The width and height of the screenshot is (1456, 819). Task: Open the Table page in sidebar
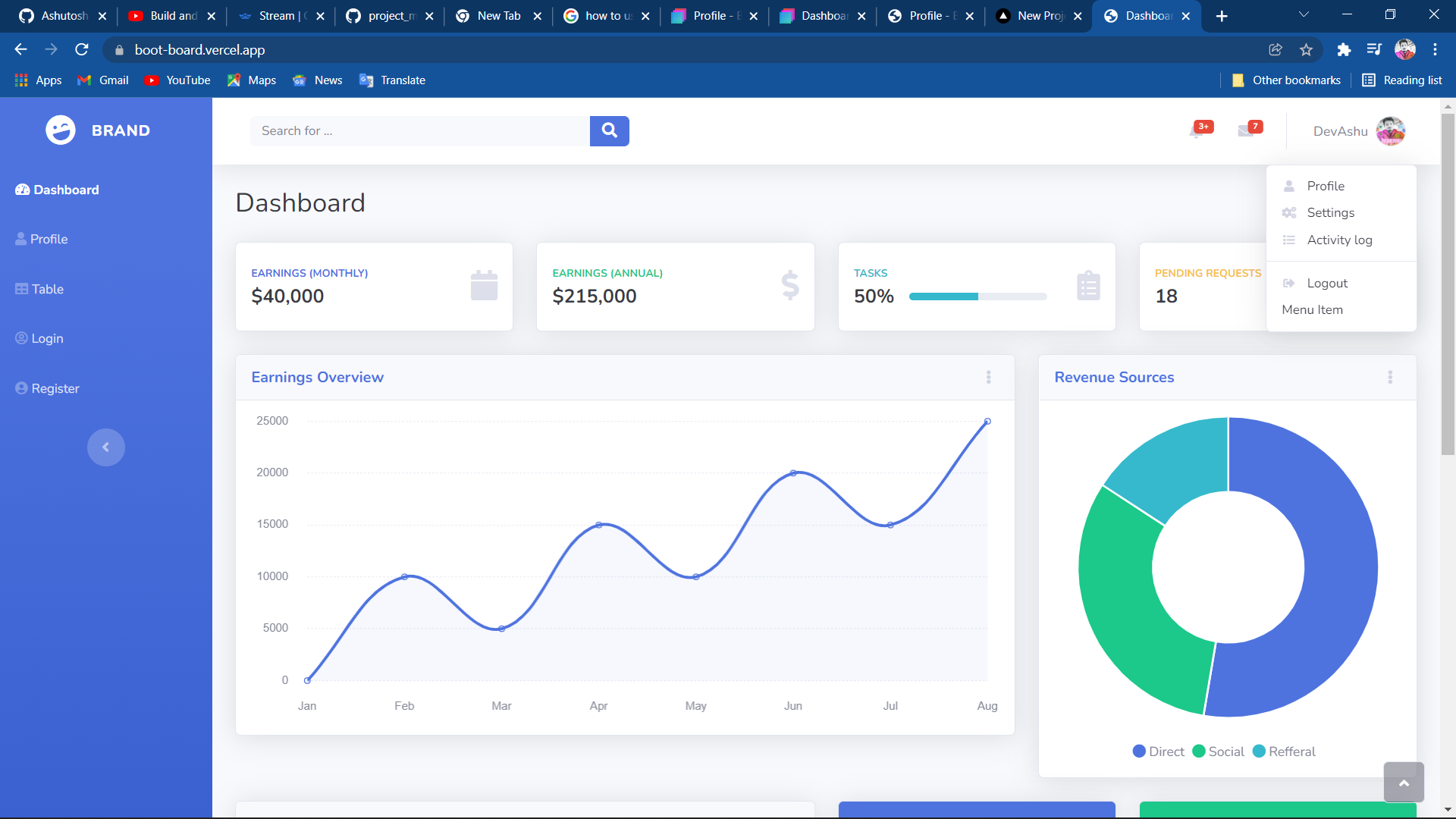39,289
